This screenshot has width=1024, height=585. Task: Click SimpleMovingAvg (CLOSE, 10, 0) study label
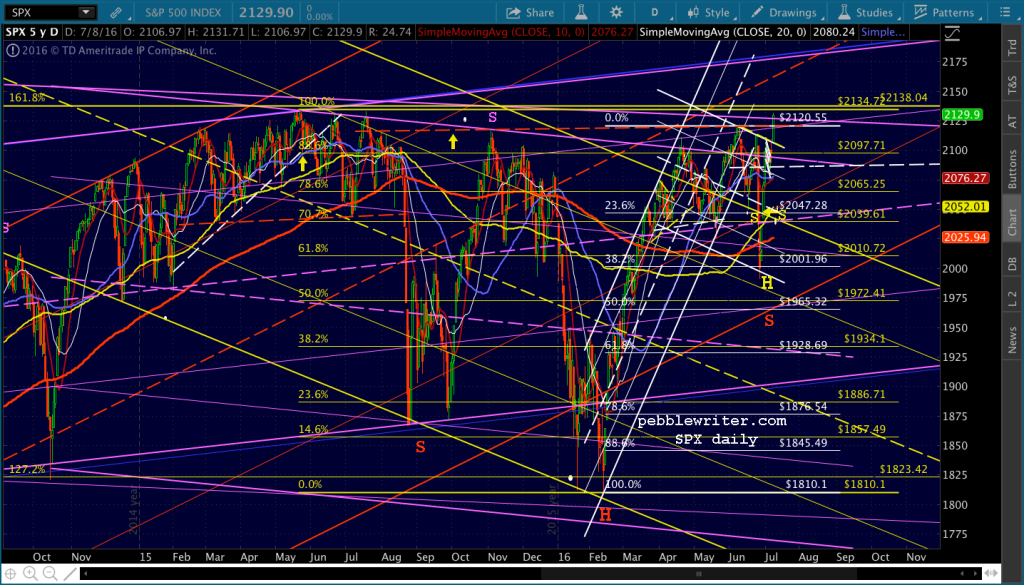pos(502,31)
